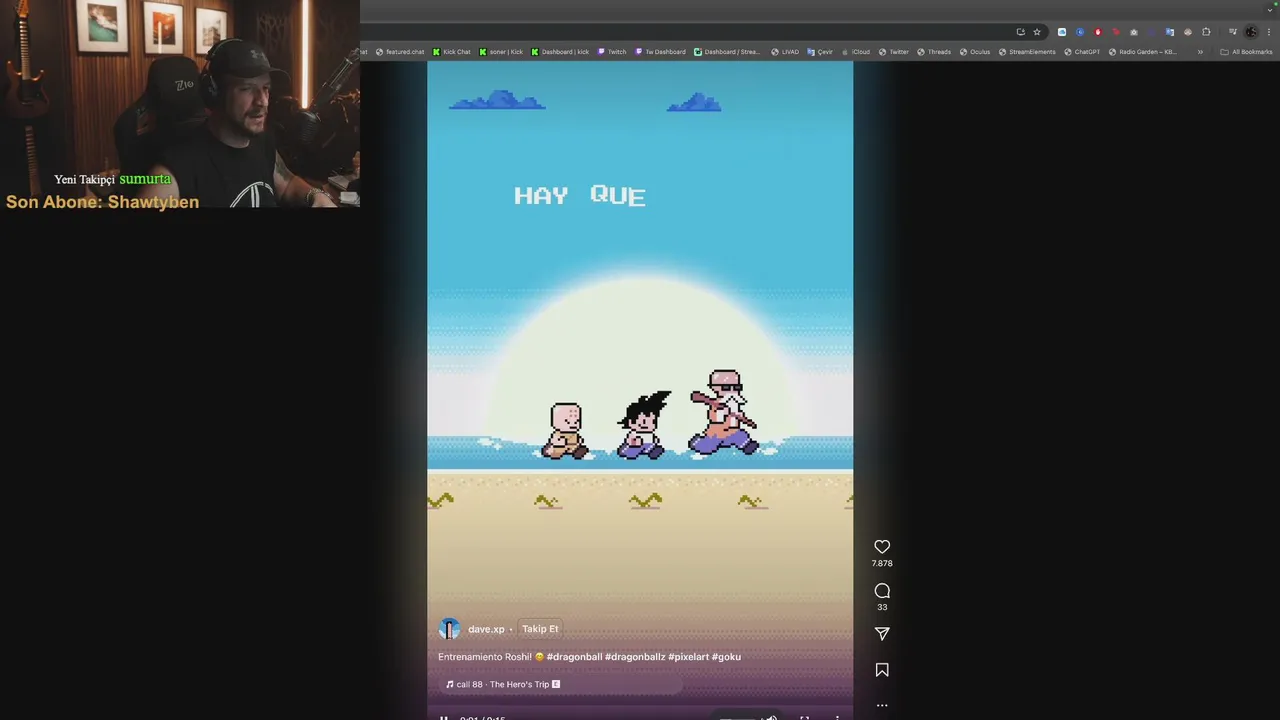Open the #pixelart hashtag
This screenshot has height=720, width=1280.
pyautogui.click(x=688, y=657)
